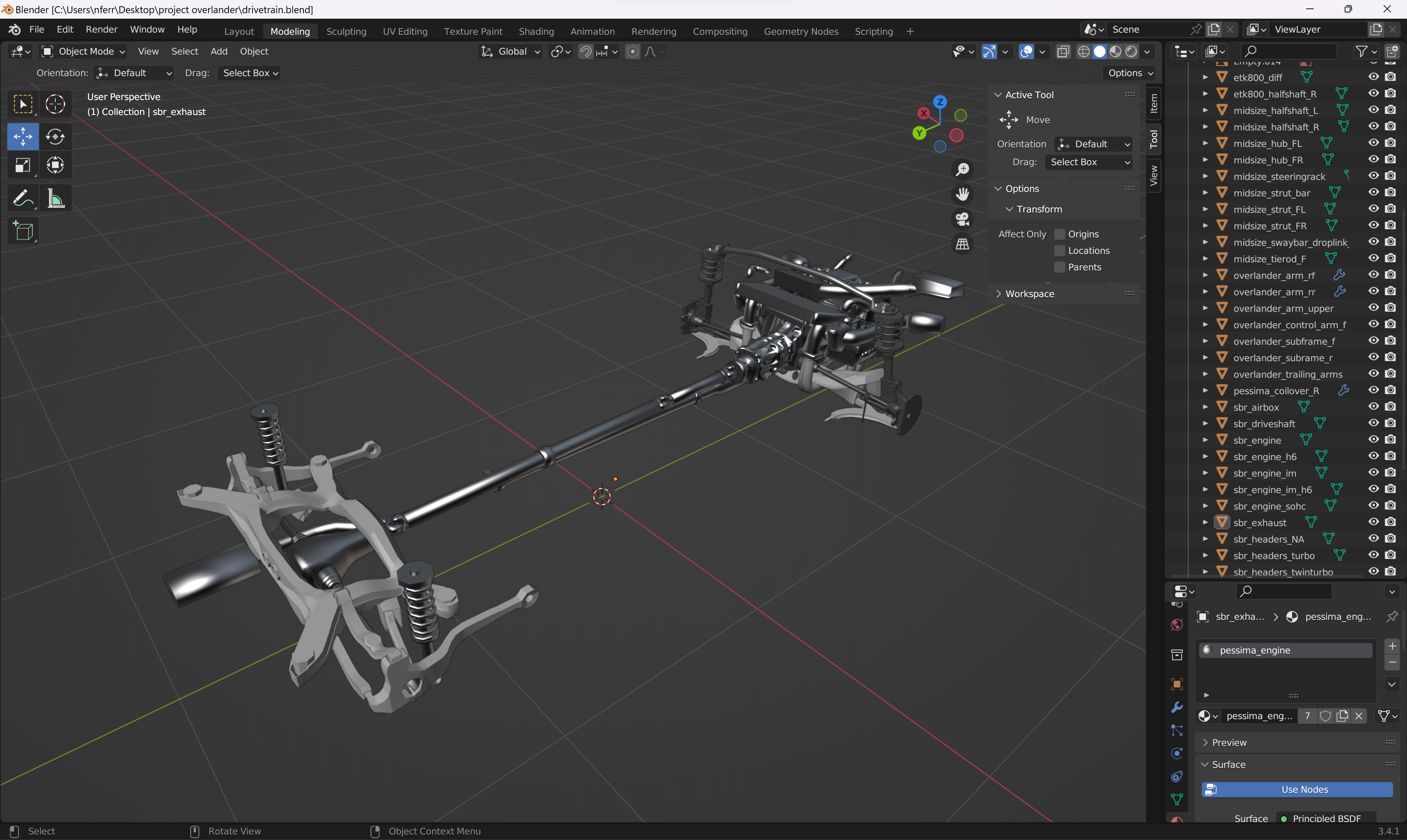Add a new workspace with plus
The image size is (1407, 840).
pyautogui.click(x=910, y=32)
